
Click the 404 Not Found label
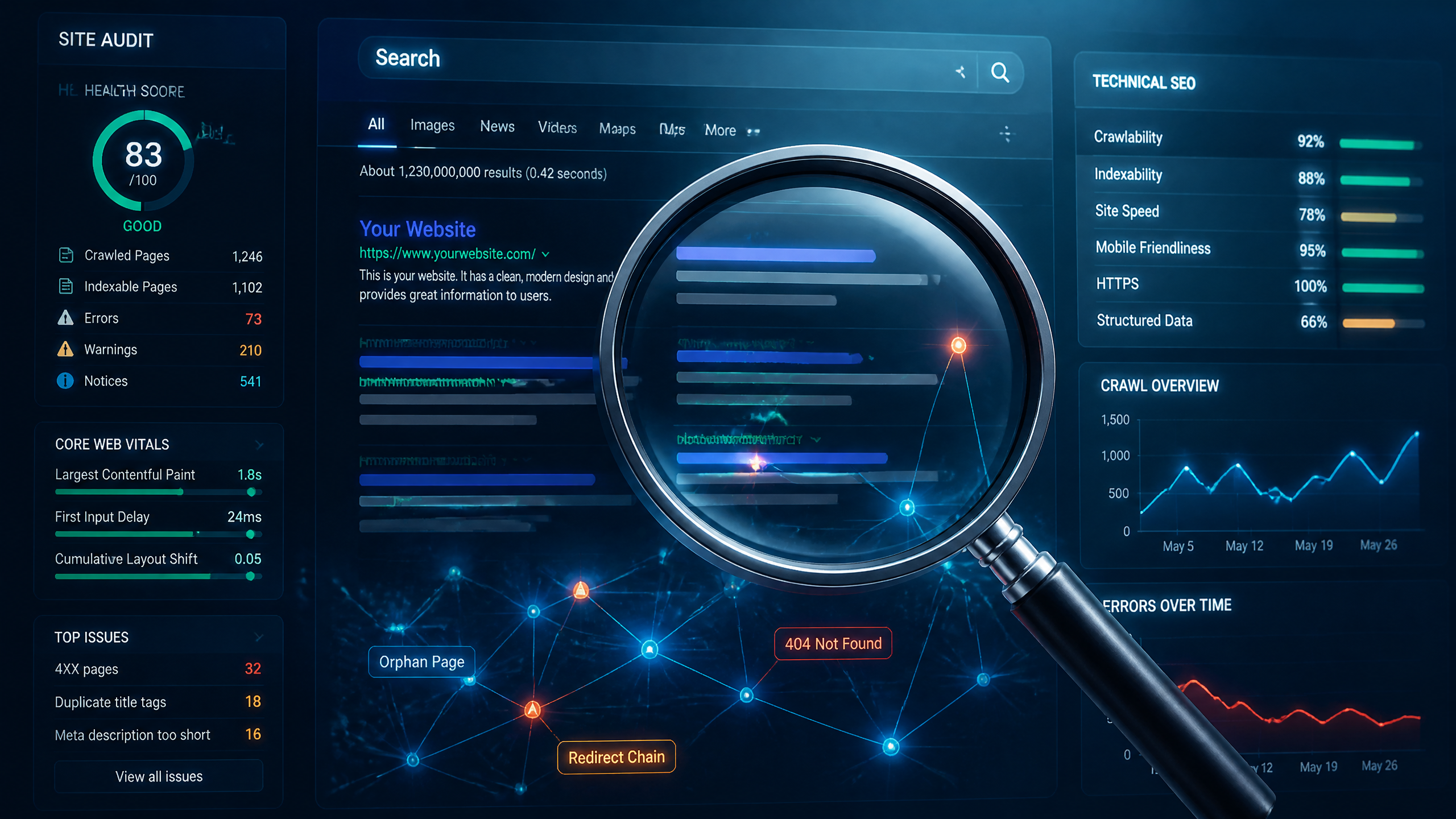click(x=833, y=643)
